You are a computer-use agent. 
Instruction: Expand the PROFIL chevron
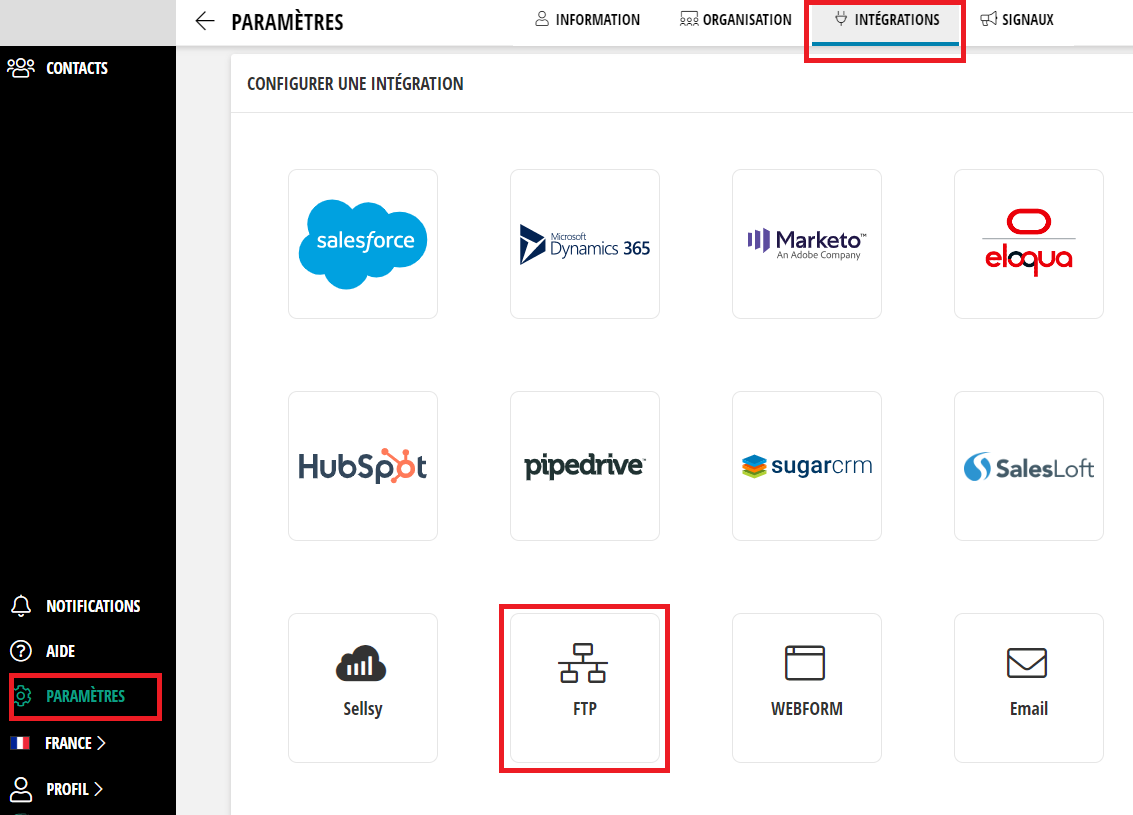click(98, 789)
